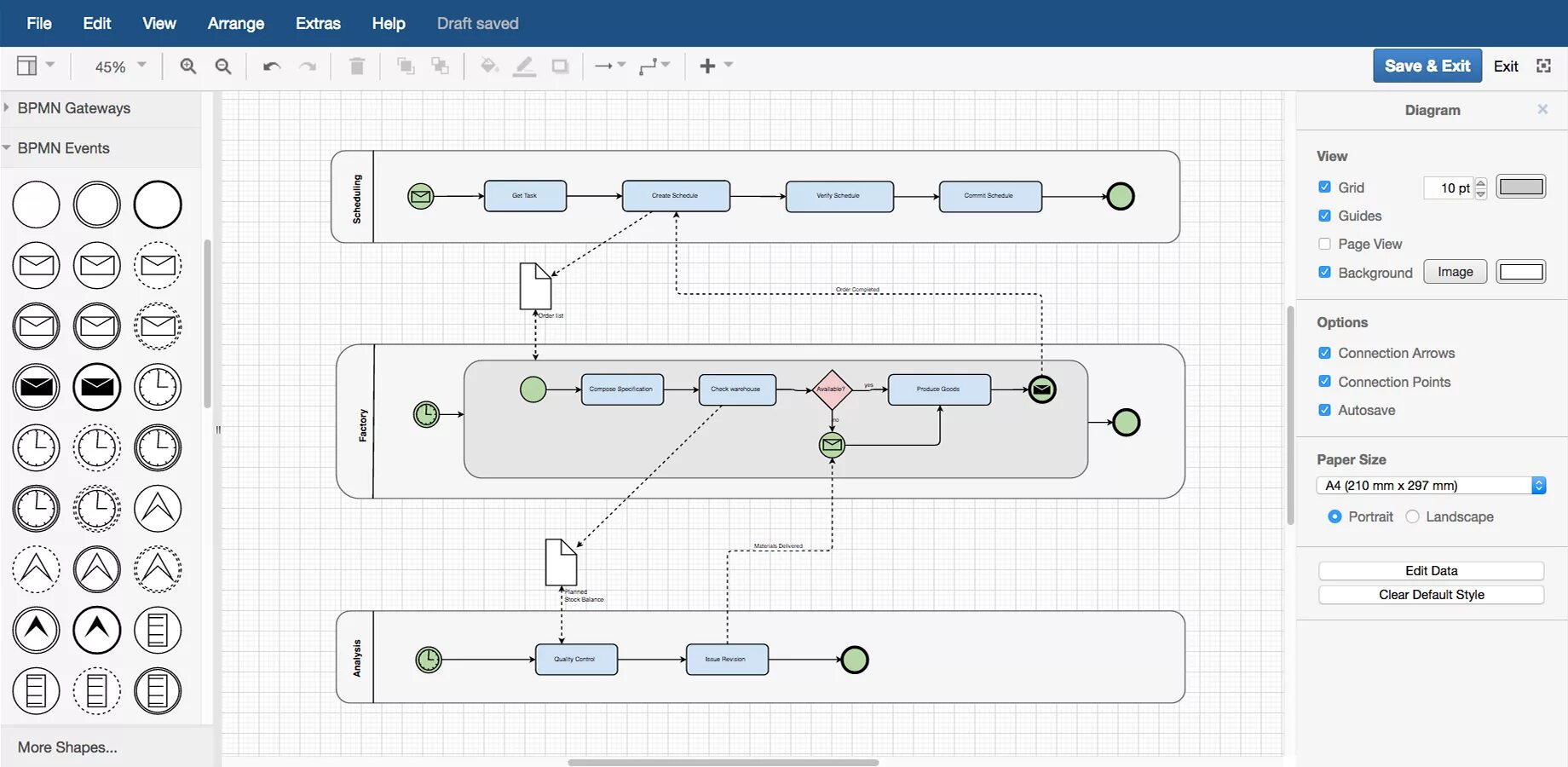Image resolution: width=1568 pixels, height=767 pixels.
Task: Click the shadow toolbar icon
Action: pos(560,66)
